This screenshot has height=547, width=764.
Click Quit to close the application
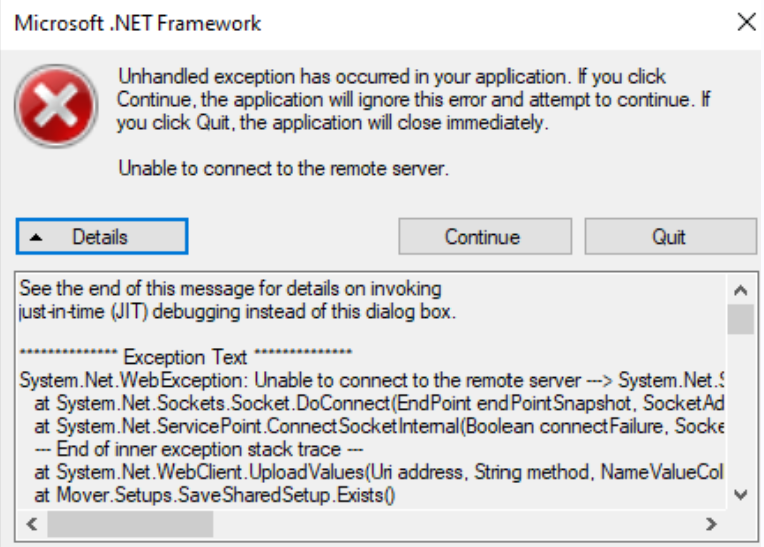[x=670, y=237]
